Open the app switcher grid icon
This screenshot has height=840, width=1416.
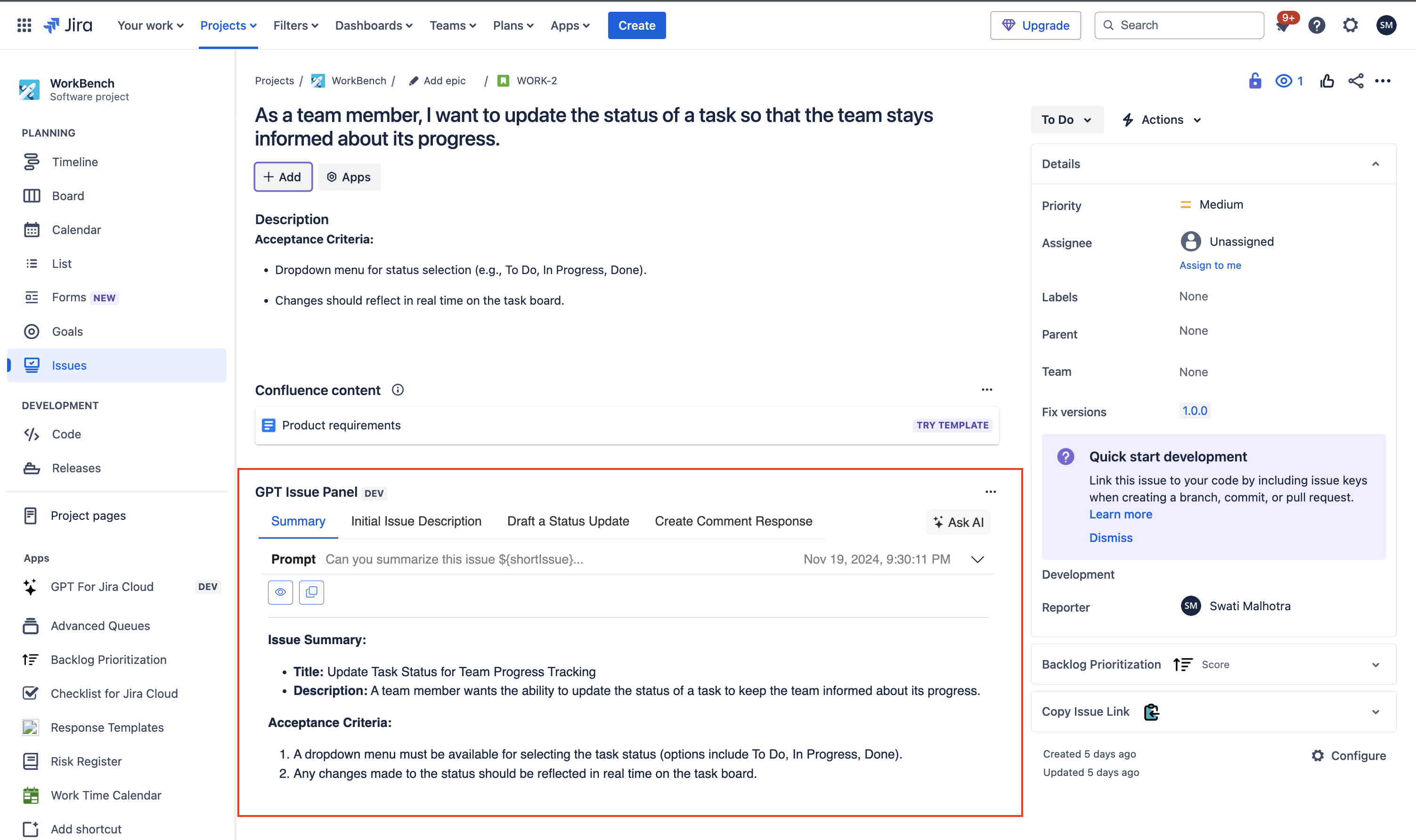point(24,25)
